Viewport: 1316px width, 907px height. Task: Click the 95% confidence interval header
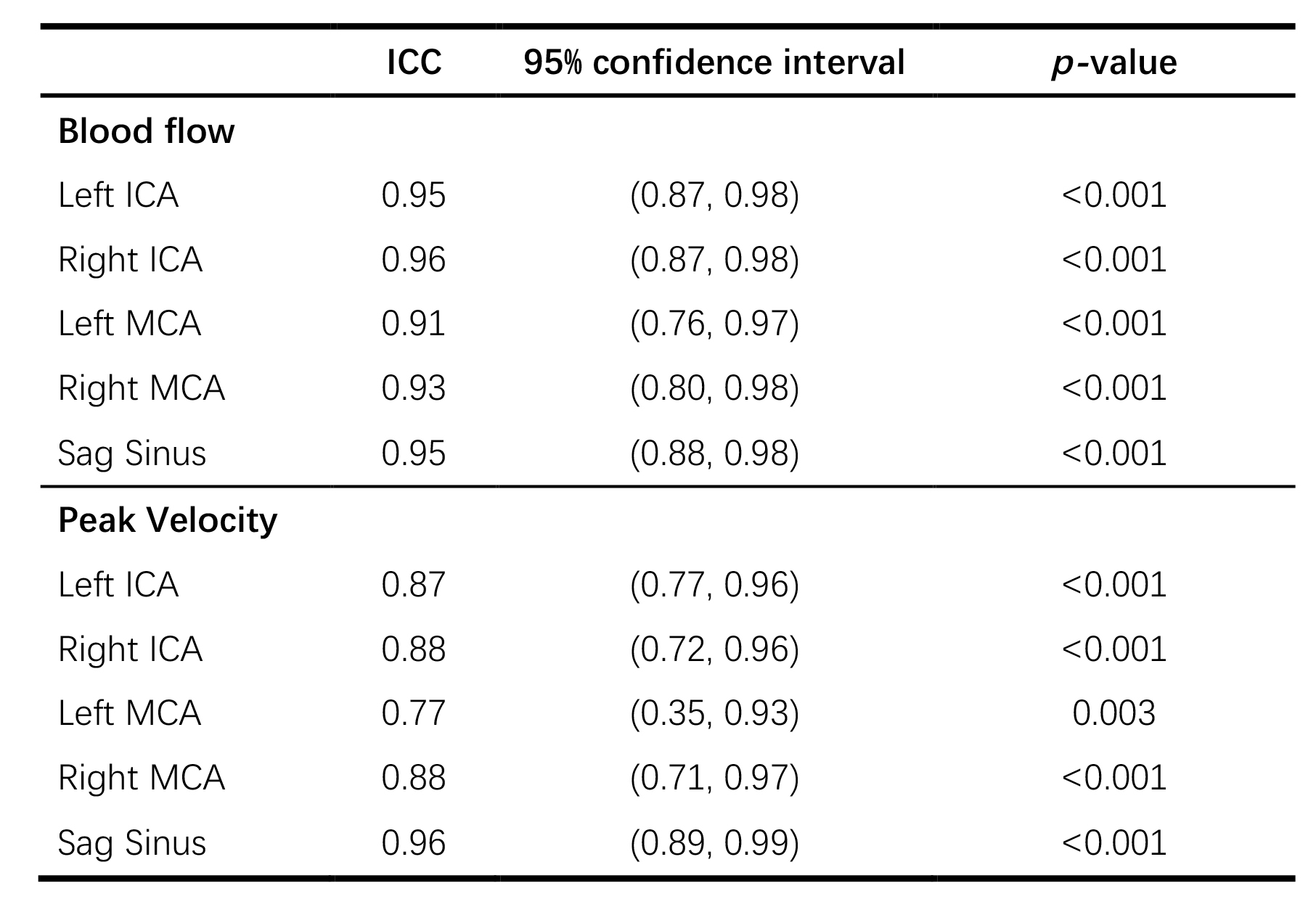click(x=714, y=62)
